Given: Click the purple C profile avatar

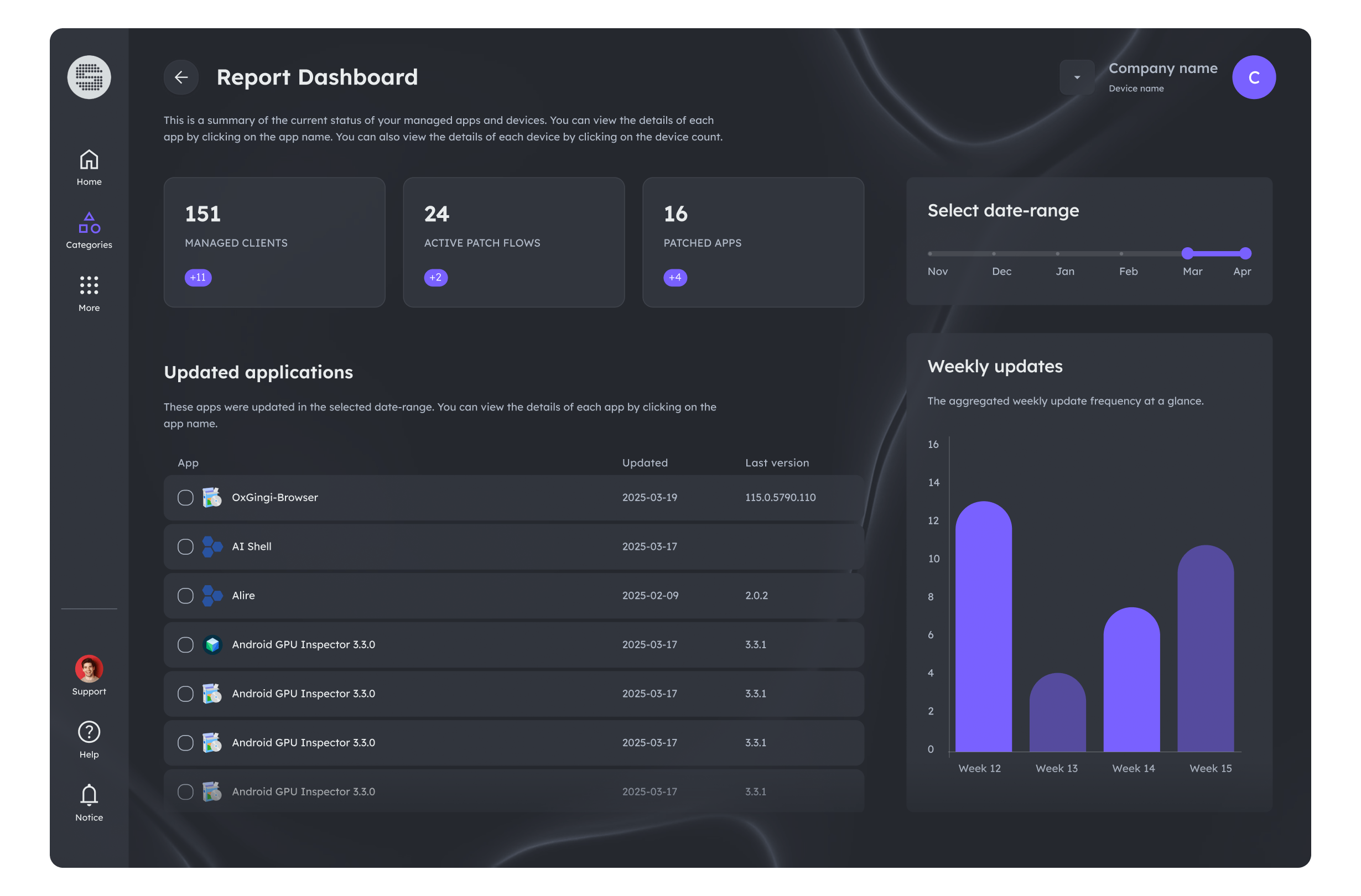Looking at the screenshot, I should (1254, 77).
